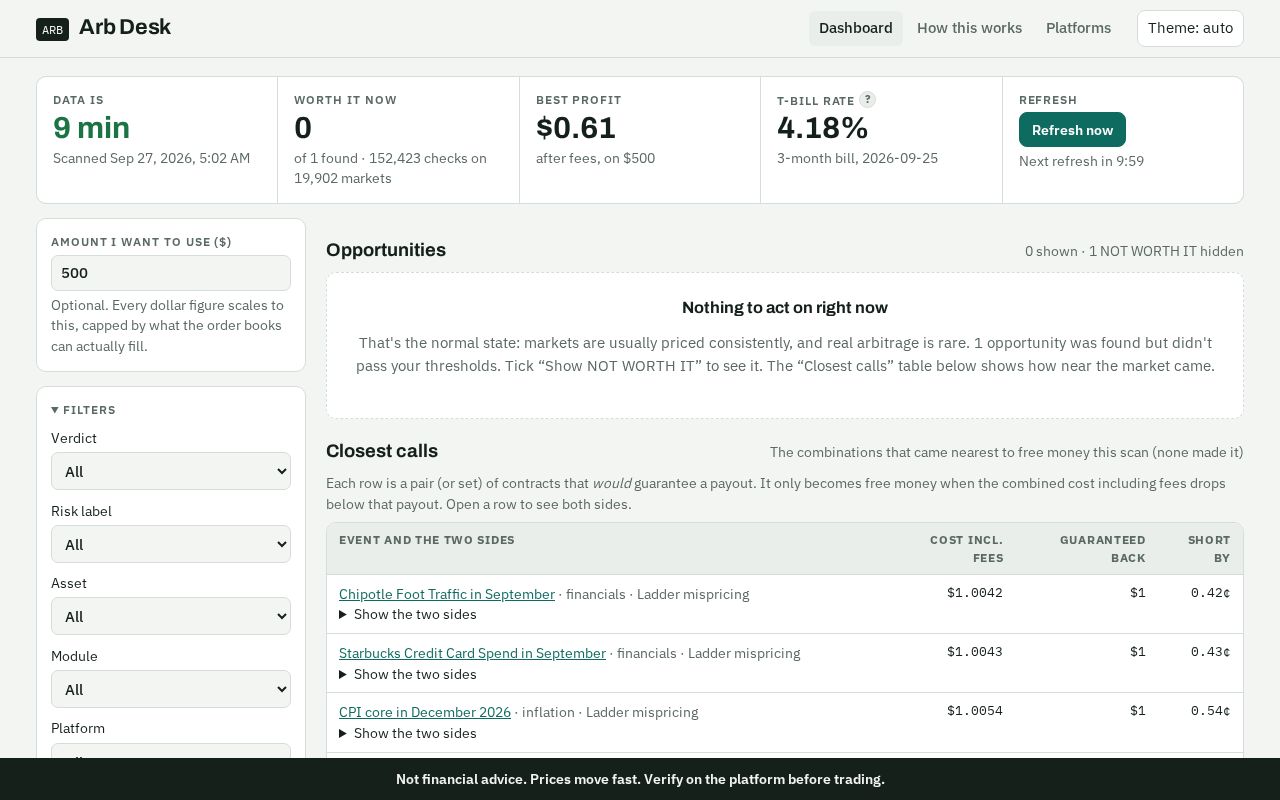Expand the two sides for Chipotle row
This screenshot has height=800, width=1280.
408,615
